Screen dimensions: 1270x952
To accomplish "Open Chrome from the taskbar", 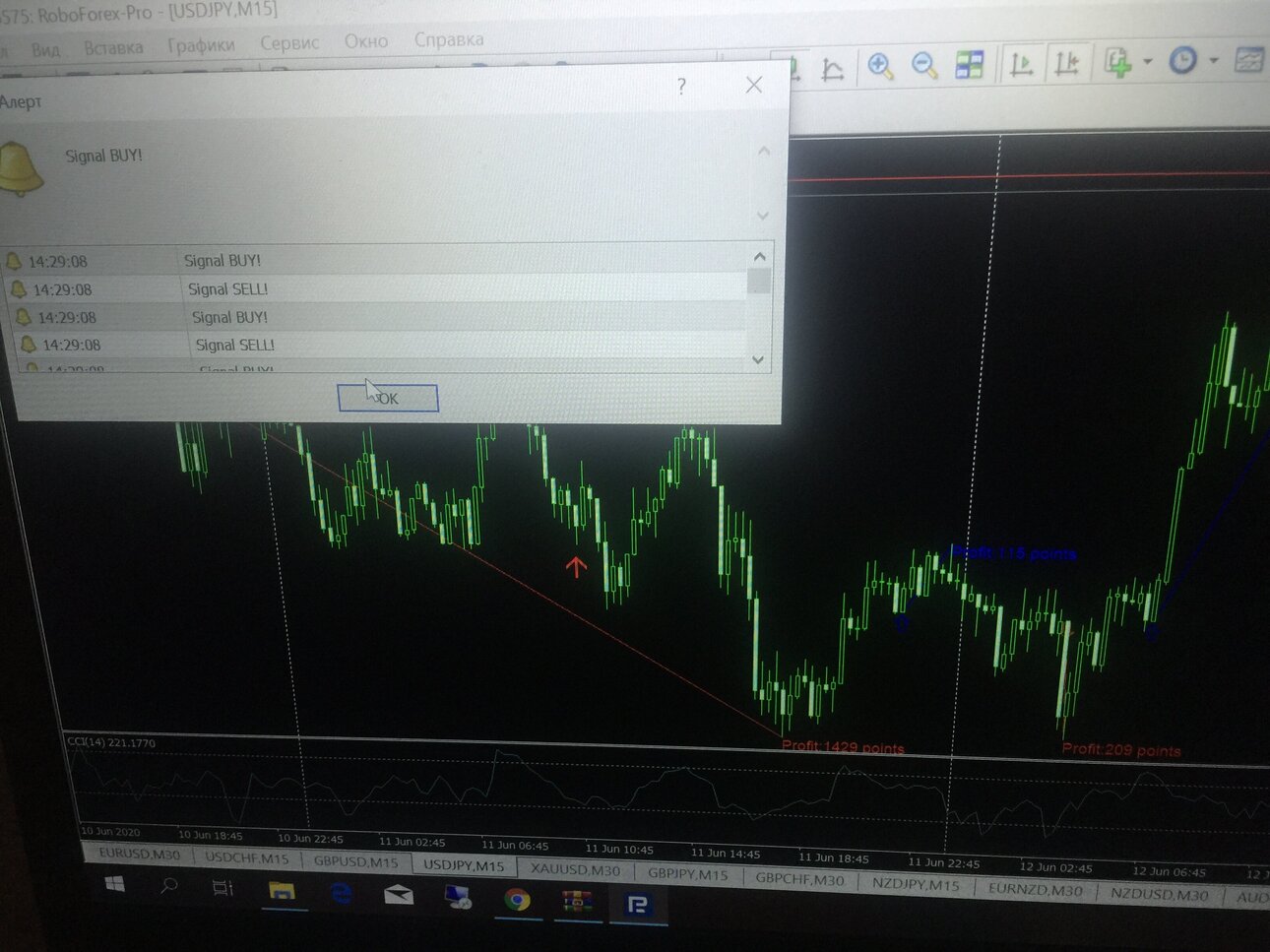I will tap(516, 900).
